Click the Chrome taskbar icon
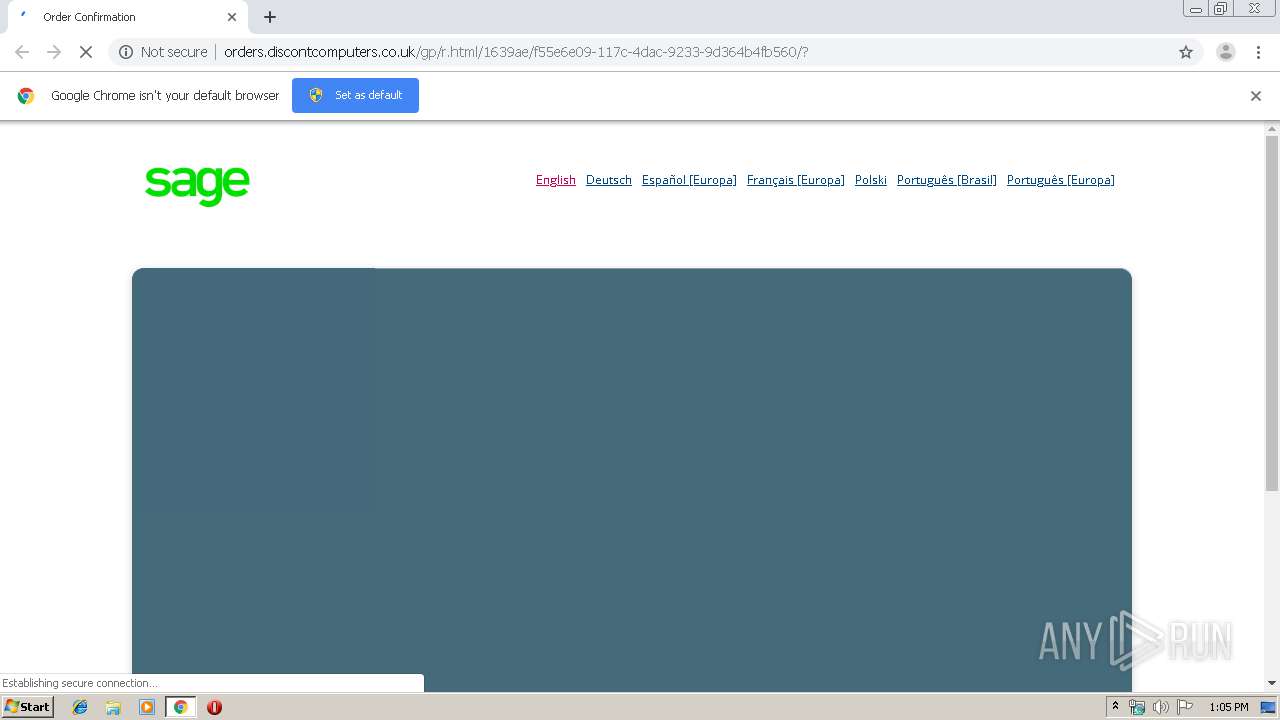This screenshot has height=720, width=1280. [180, 707]
